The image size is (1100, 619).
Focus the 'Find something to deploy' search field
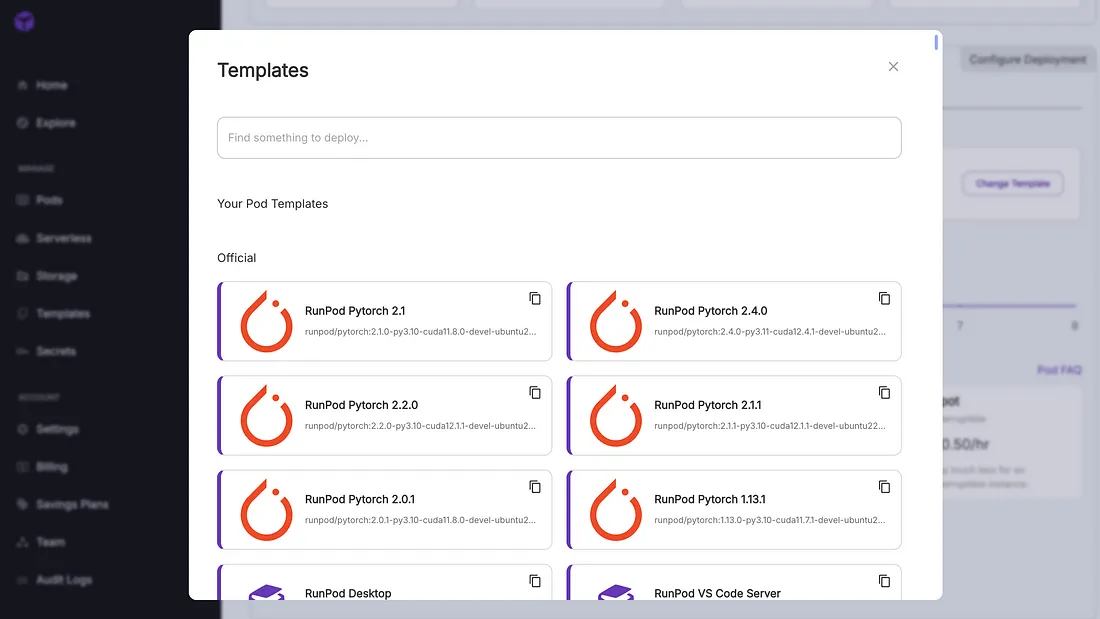click(559, 138)
